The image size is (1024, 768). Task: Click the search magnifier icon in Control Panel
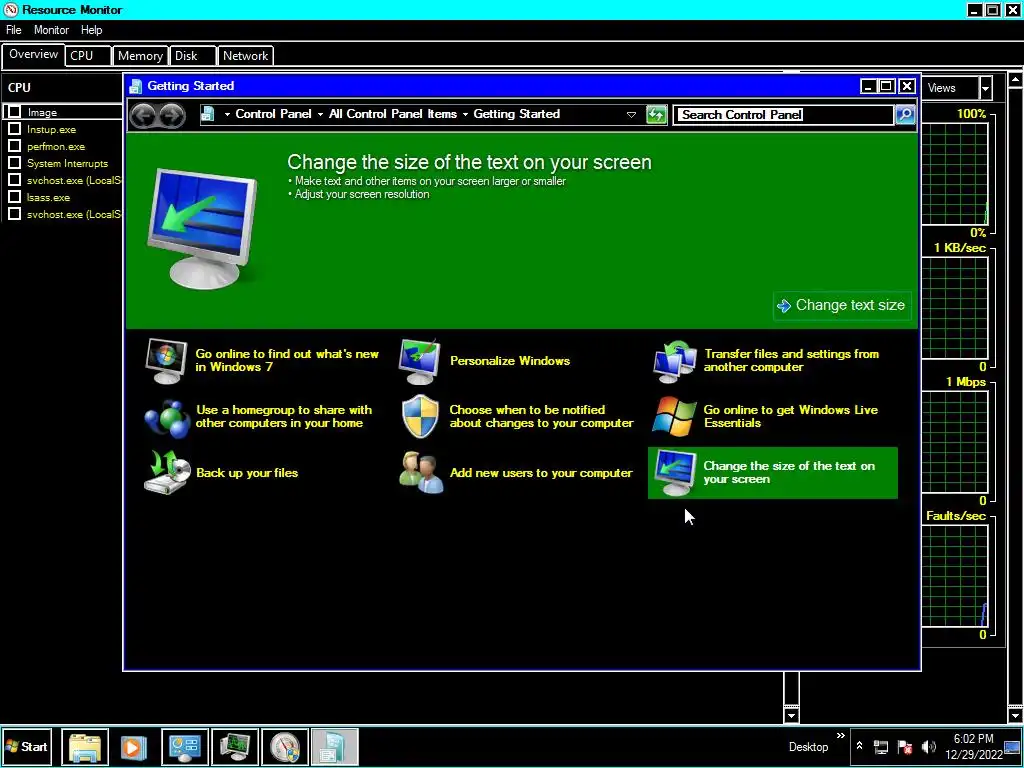coord(904,115)
